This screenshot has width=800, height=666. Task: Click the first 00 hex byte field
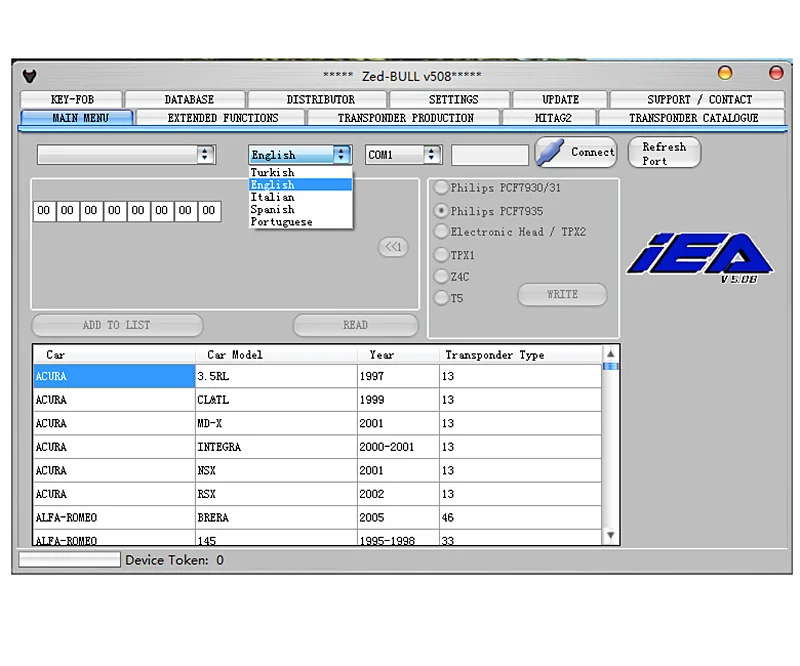click(44, 211)
